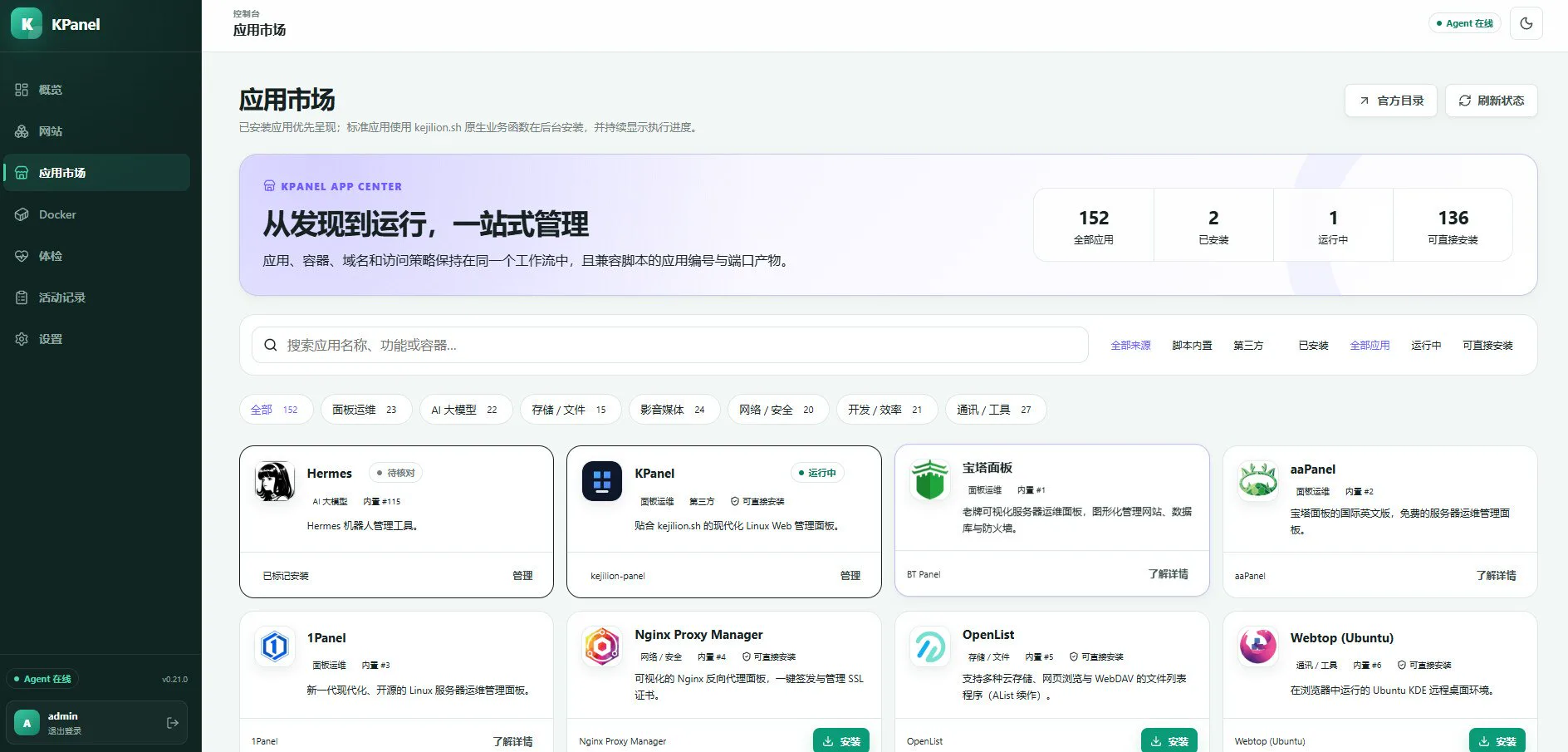Open 设置 settings in sidebar
Screen dimensions: 1568x752
tap(96, 339)
